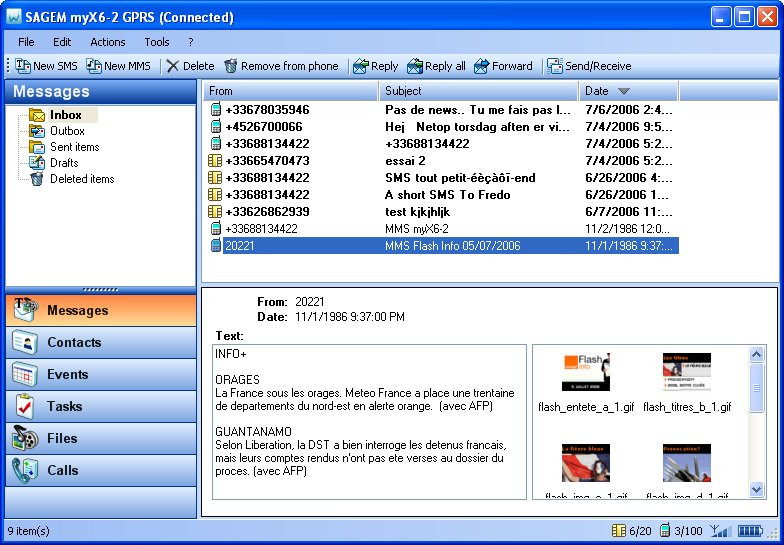
Task: Click the New MMS toolbar icon
Action: (94, 66)
